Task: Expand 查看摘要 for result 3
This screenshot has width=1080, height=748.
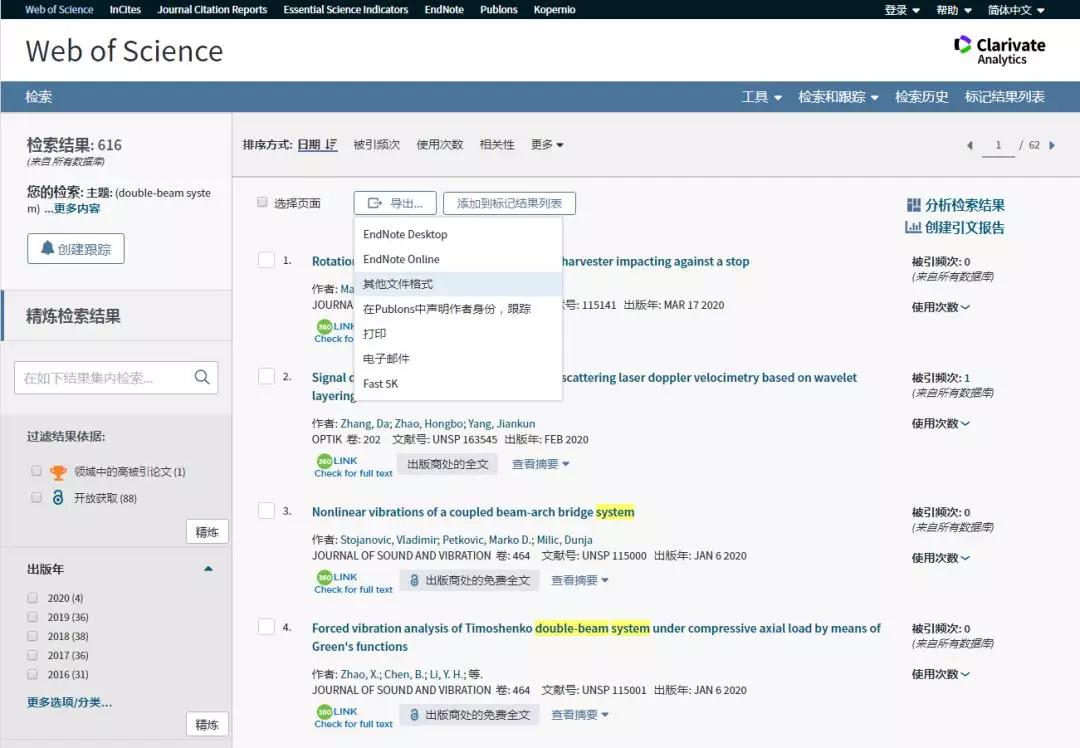Action: (x=580, y=581)
